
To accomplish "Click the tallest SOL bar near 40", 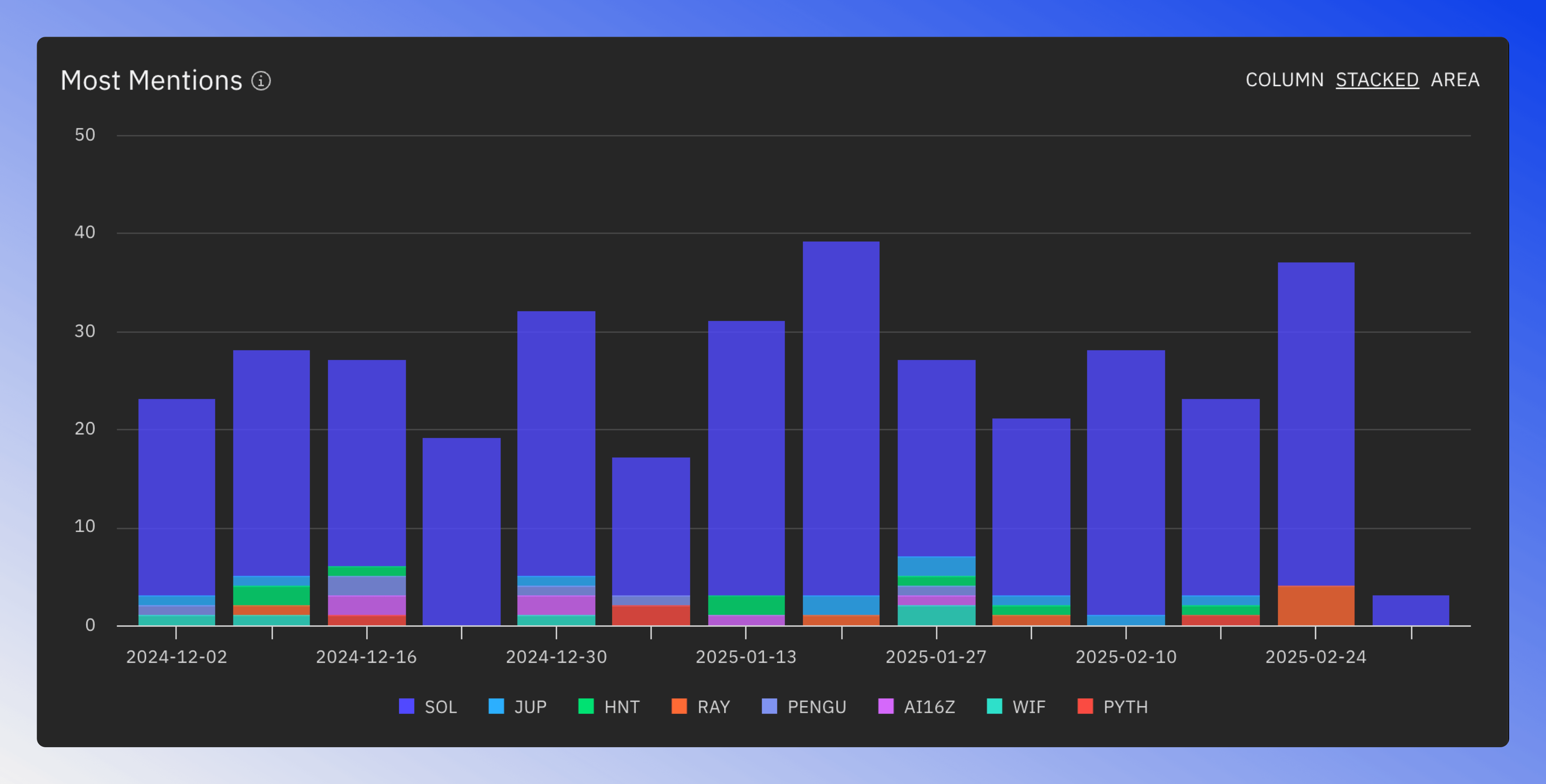I will 841,419.
